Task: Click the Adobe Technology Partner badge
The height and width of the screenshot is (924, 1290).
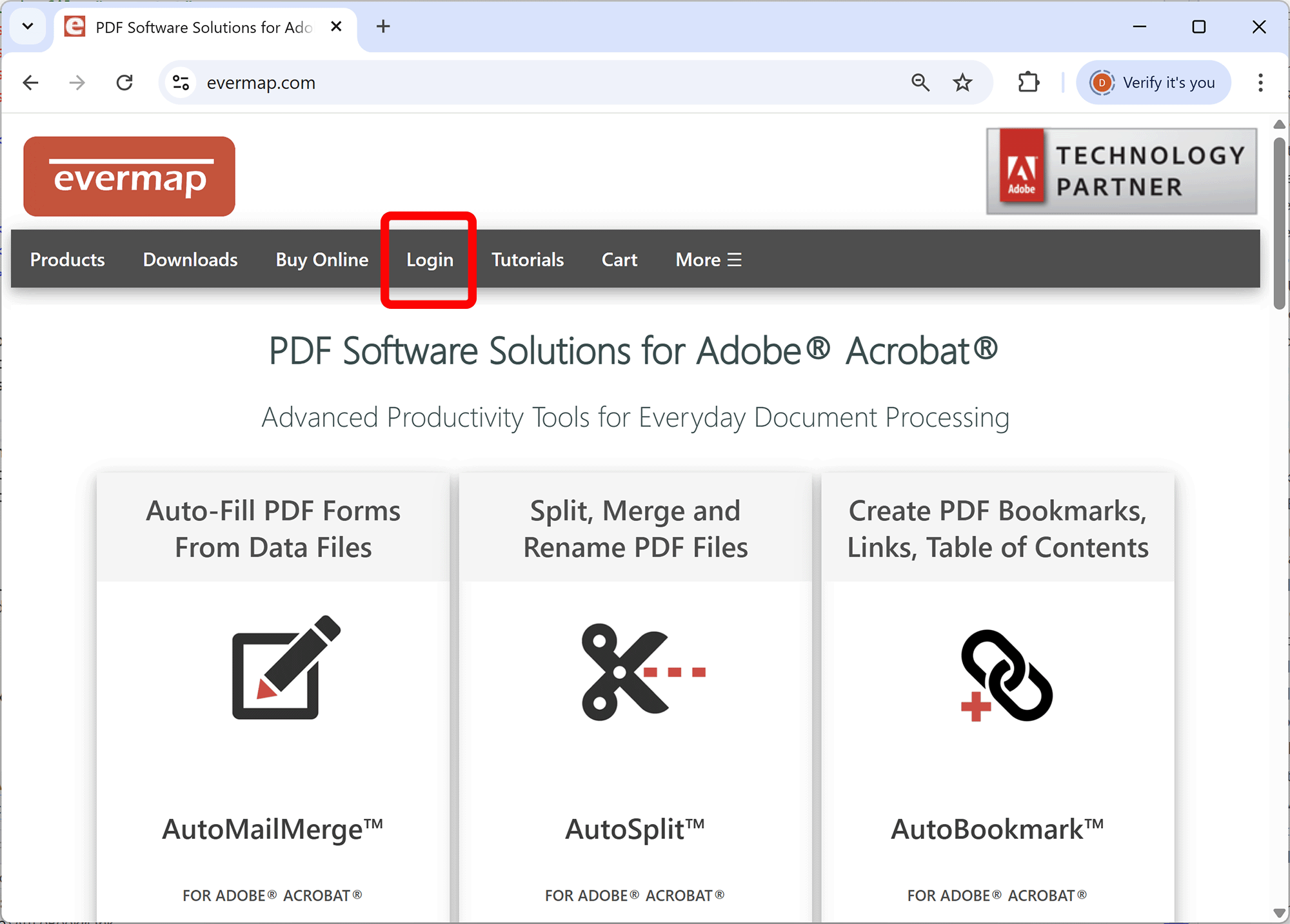Action: (x=1121, y=171)
